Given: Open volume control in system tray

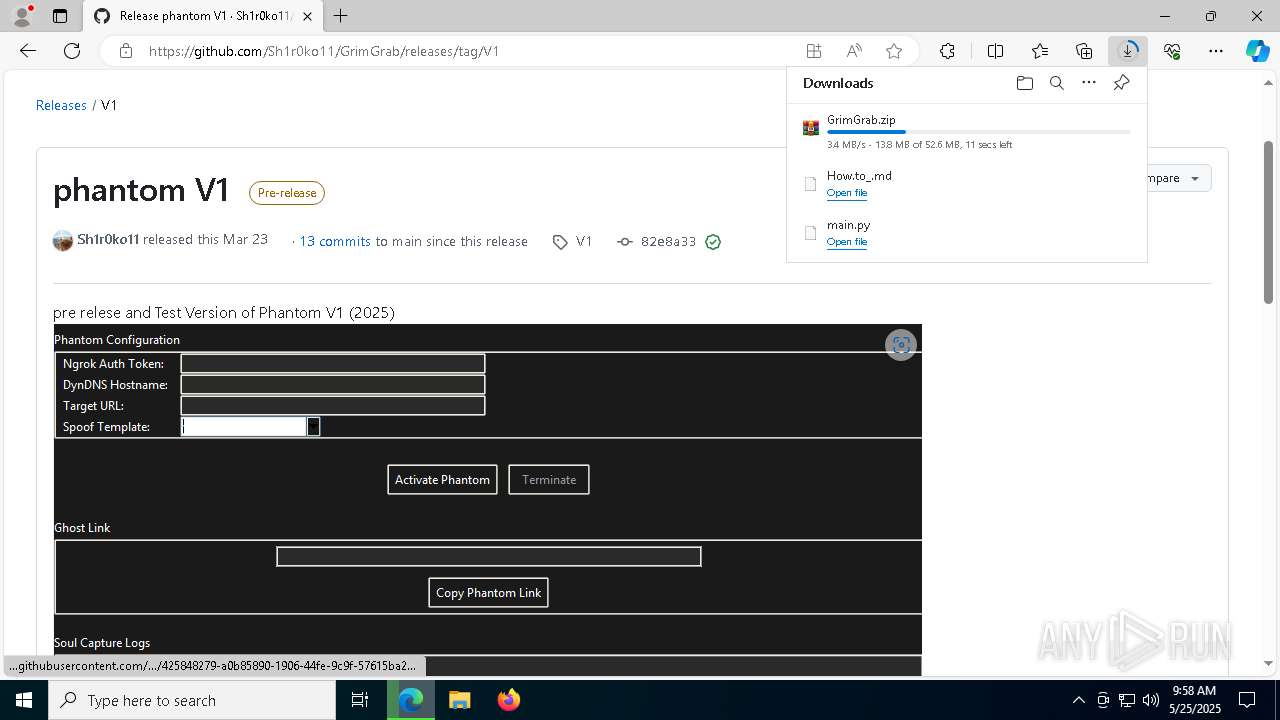Looking at the screenshot, I should pos(1151,700).
